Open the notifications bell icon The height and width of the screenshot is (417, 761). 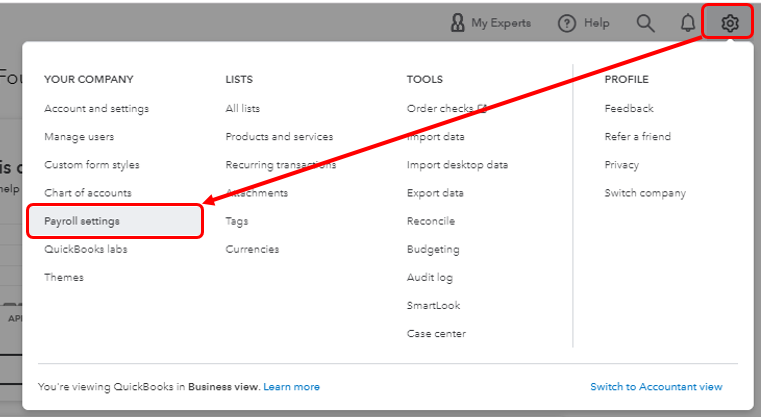coord(688,22)
